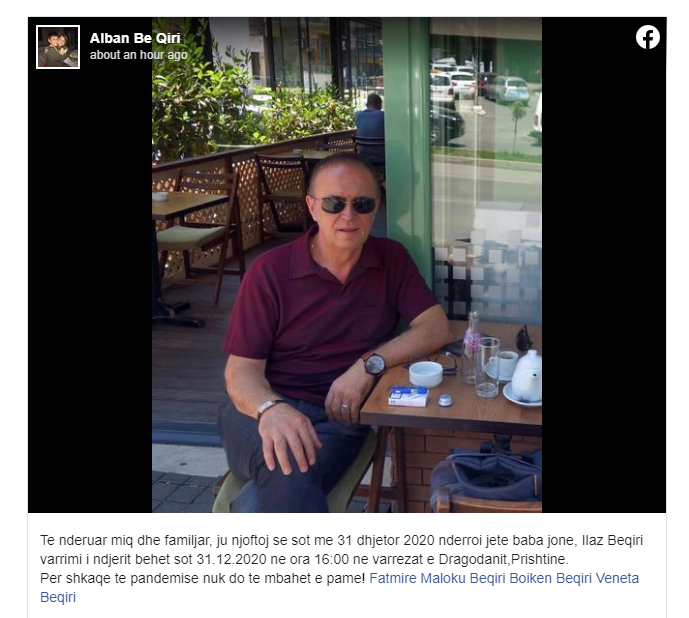Open Alban Be Qiri's profile picture thumbnail
Viewport: 689px width, 618px height.
point(58,47)
